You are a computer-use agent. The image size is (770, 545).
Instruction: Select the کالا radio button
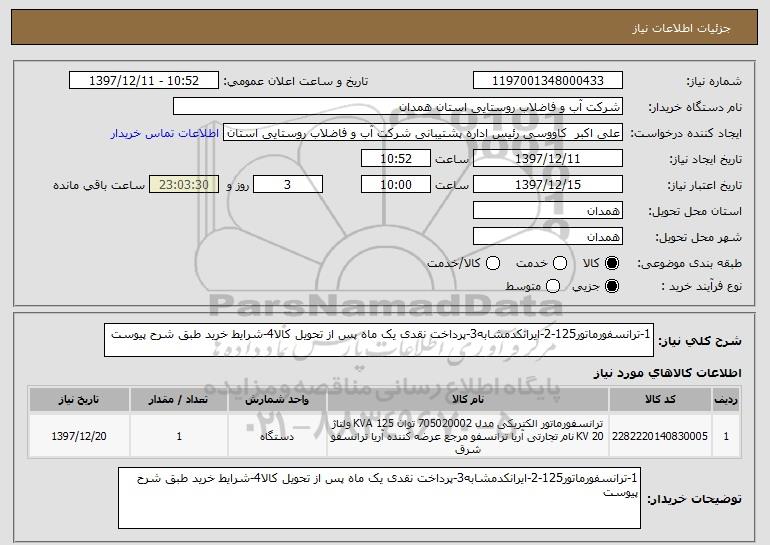coord(612,263)
